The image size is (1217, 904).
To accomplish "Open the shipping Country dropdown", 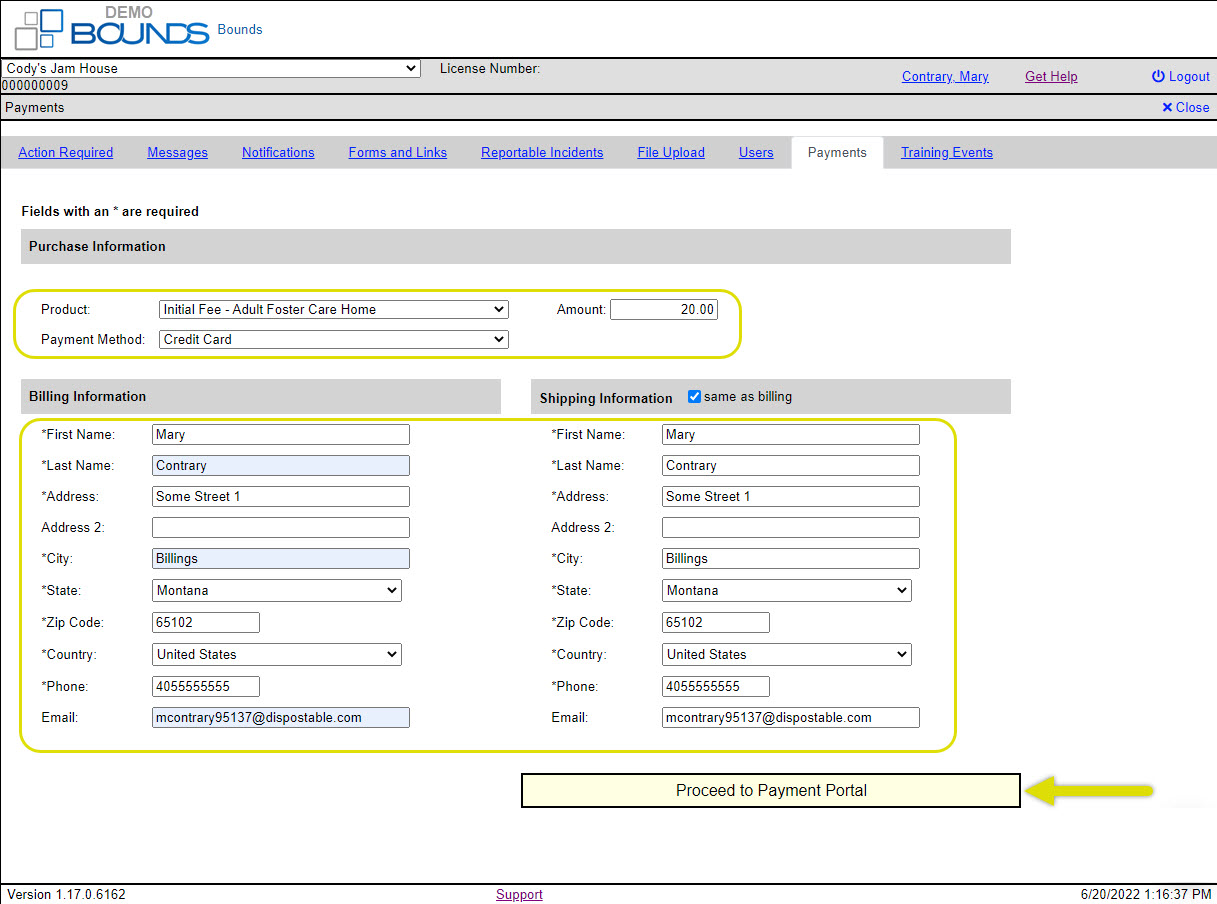I will 787,654.
